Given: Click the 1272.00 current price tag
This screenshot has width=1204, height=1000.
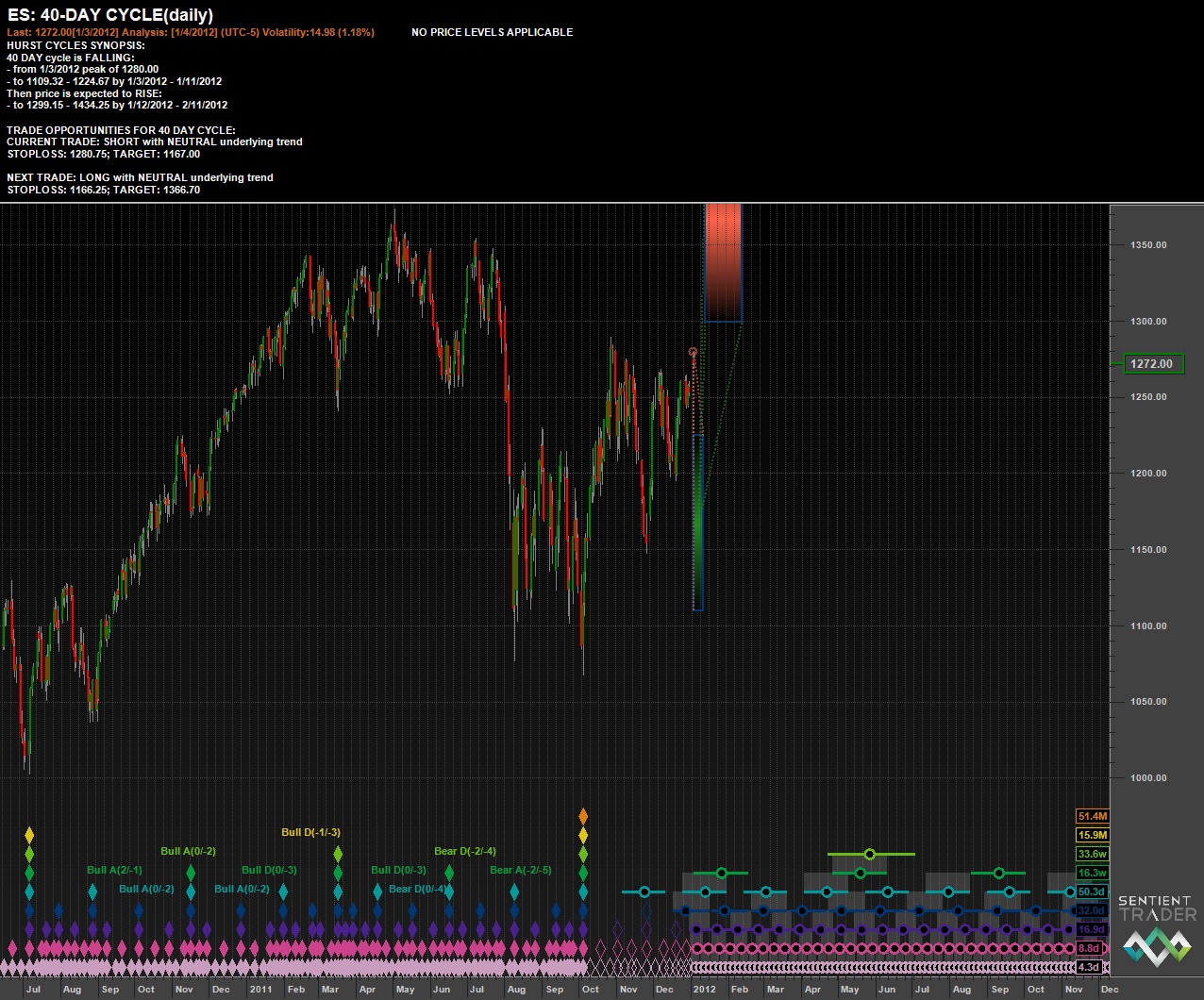Looking at the screenshot, I should pyautogui.click(x=1153, y=364).
